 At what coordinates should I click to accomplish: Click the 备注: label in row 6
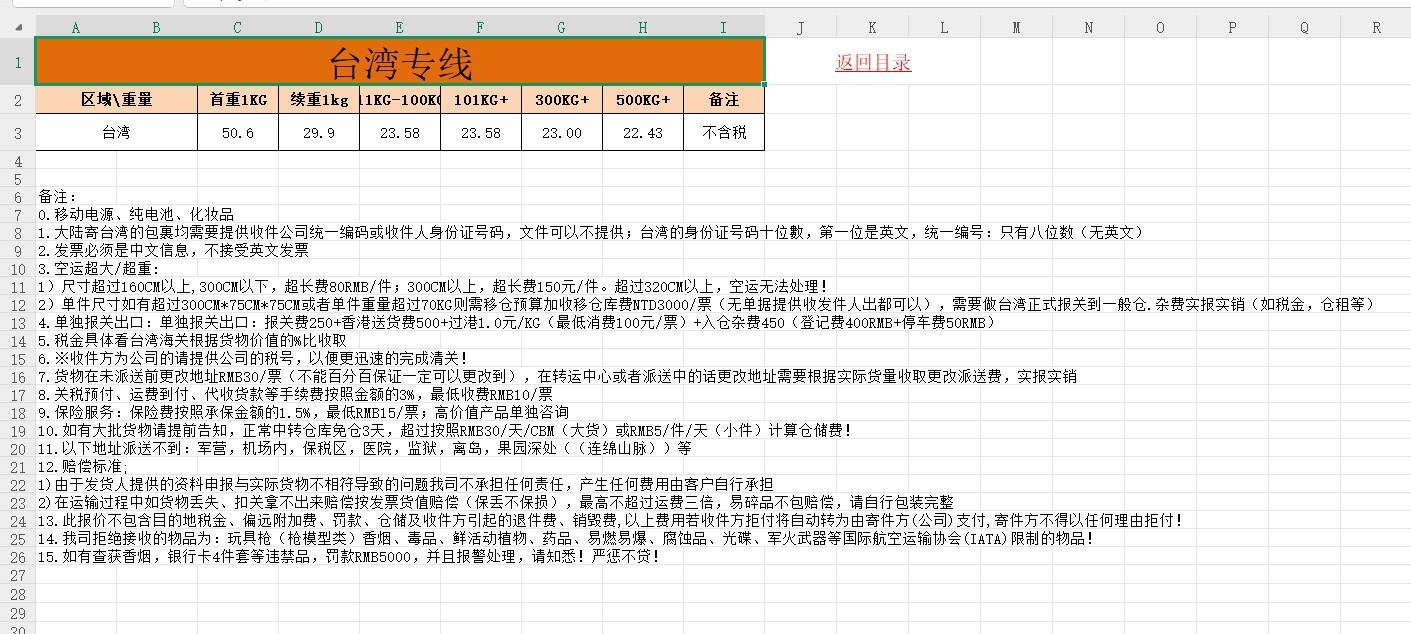point(58,197)
